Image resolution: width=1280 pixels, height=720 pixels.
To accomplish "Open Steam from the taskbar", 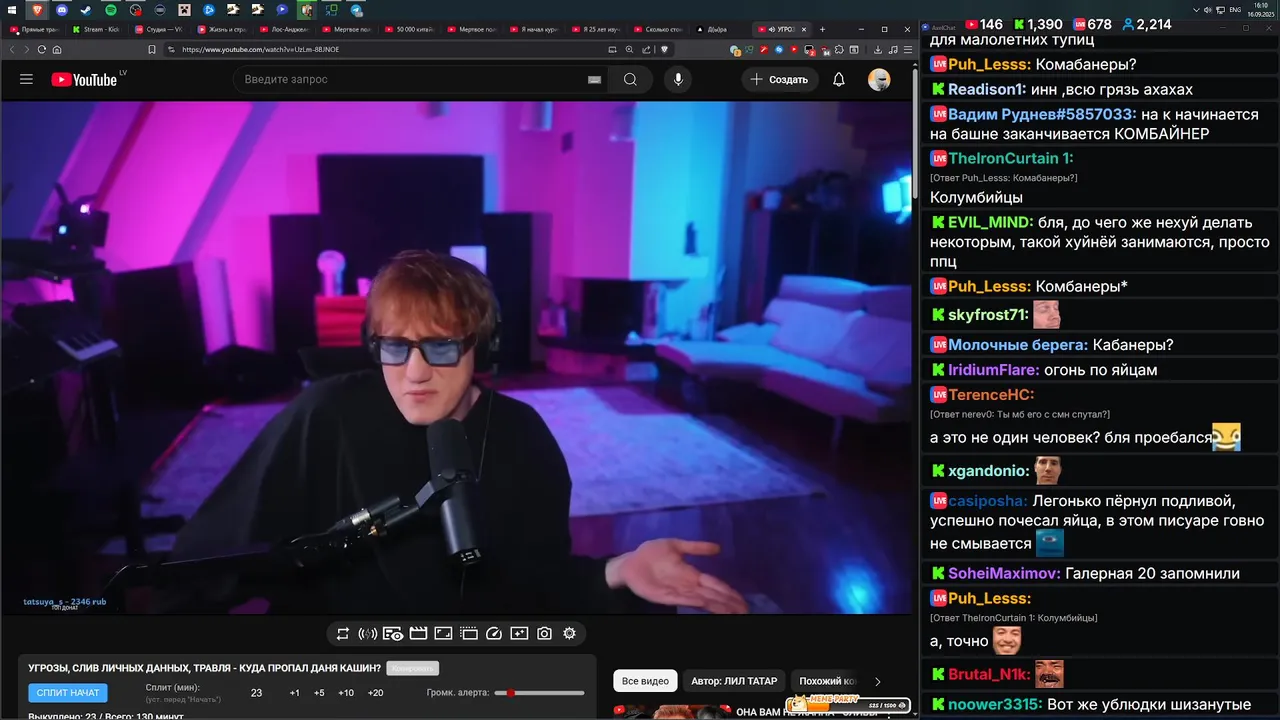I will pos(85,10).
